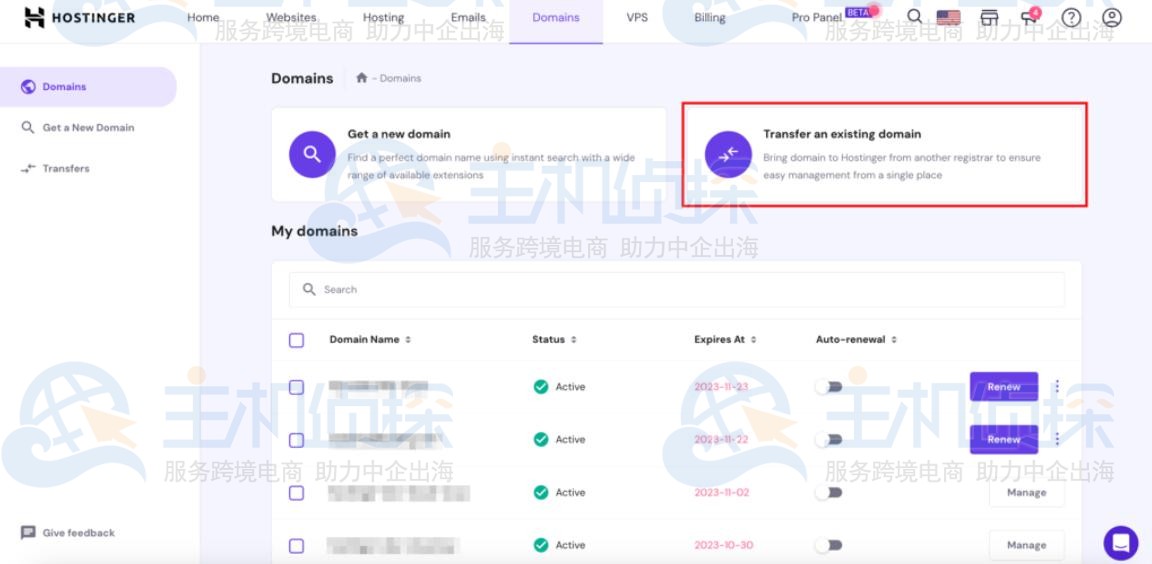The height and width of the screenshot is (564, 1152).
Task: Open the Billing tab in top navigation
Action: pyautogui.click(x=709, y=18)
